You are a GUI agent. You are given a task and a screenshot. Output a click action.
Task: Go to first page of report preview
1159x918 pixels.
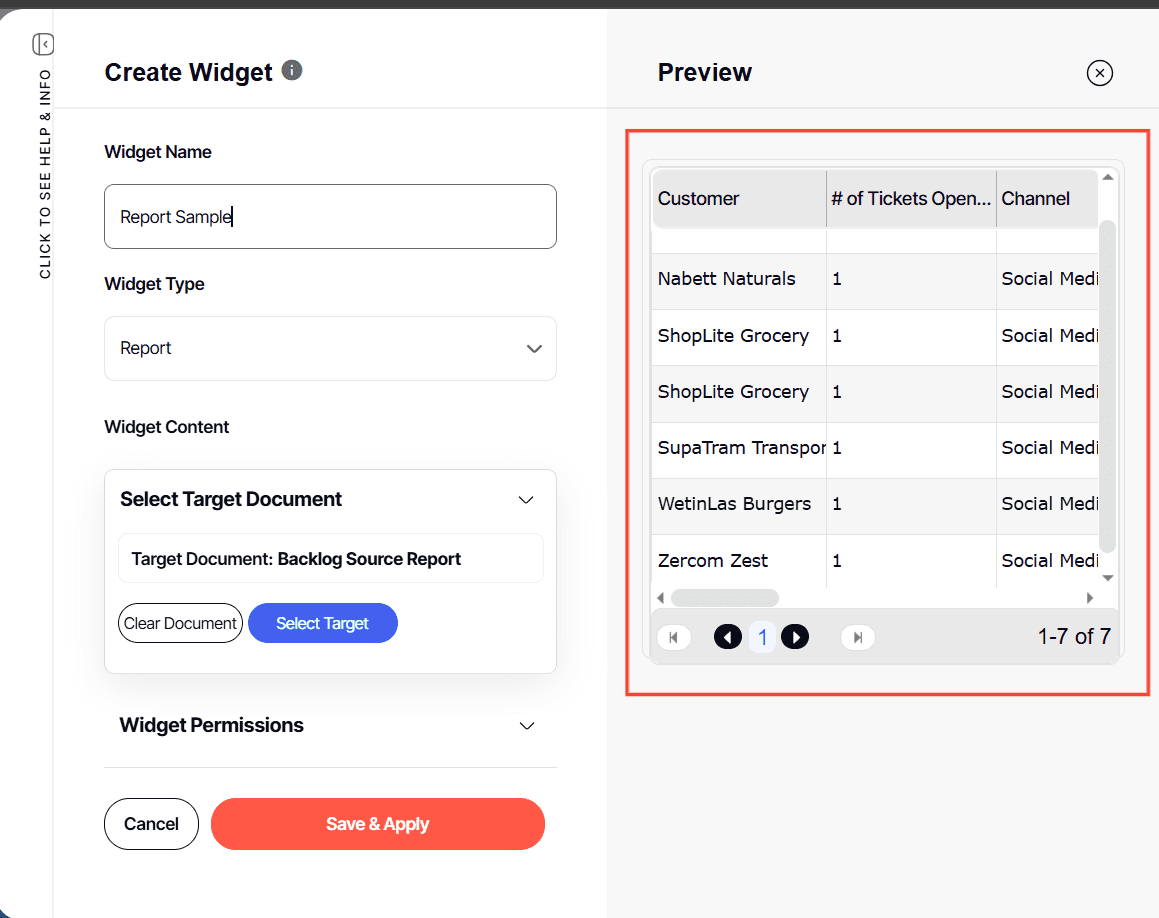tap(673, 637)
